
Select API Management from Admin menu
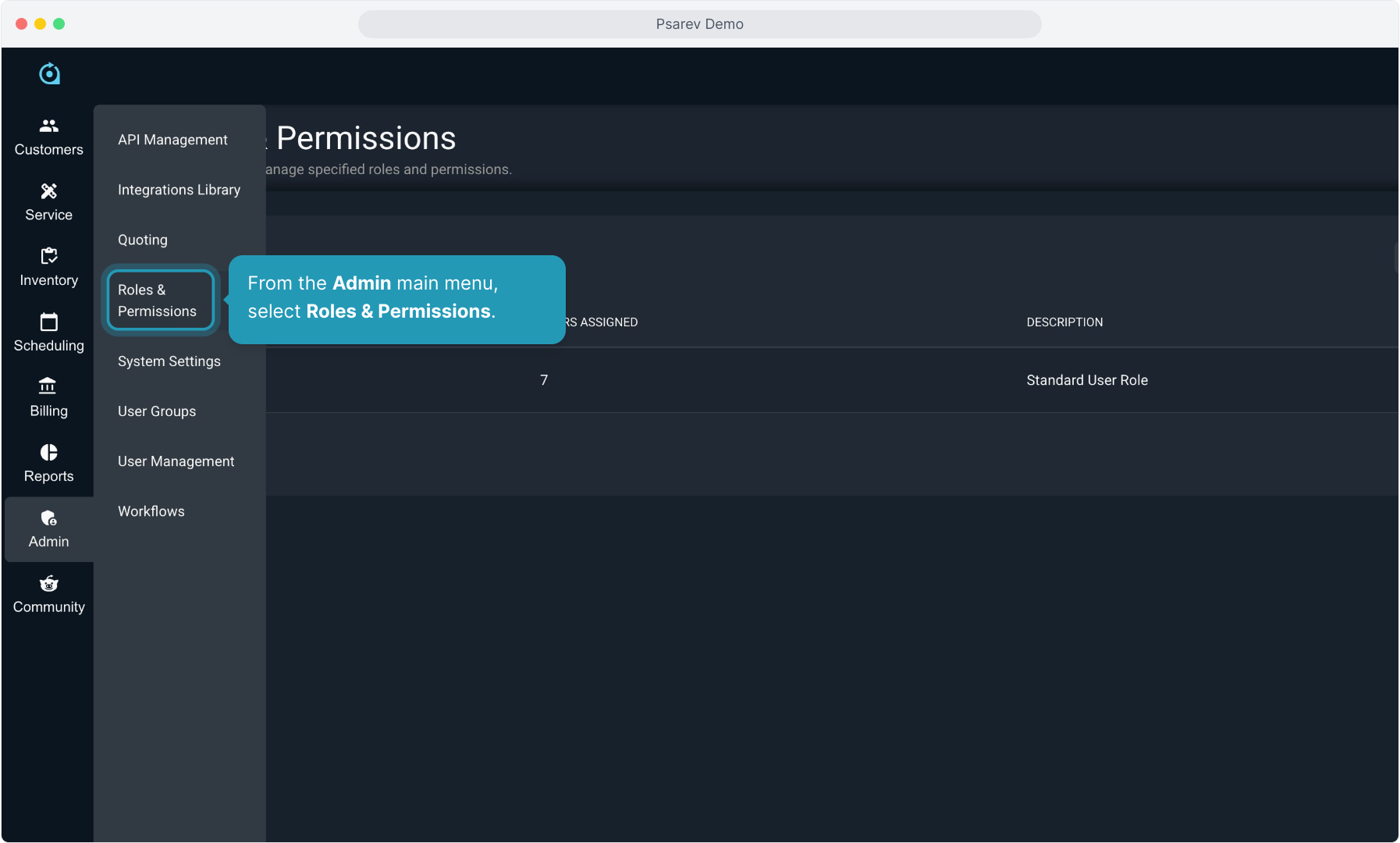point(172,140)
